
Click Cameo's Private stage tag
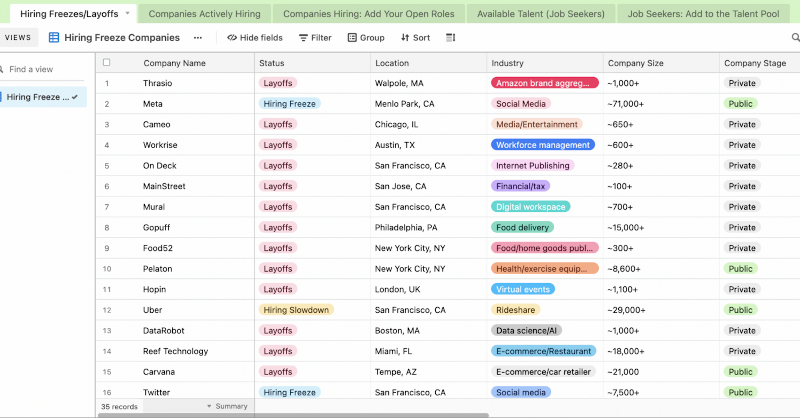pos(742,125)
